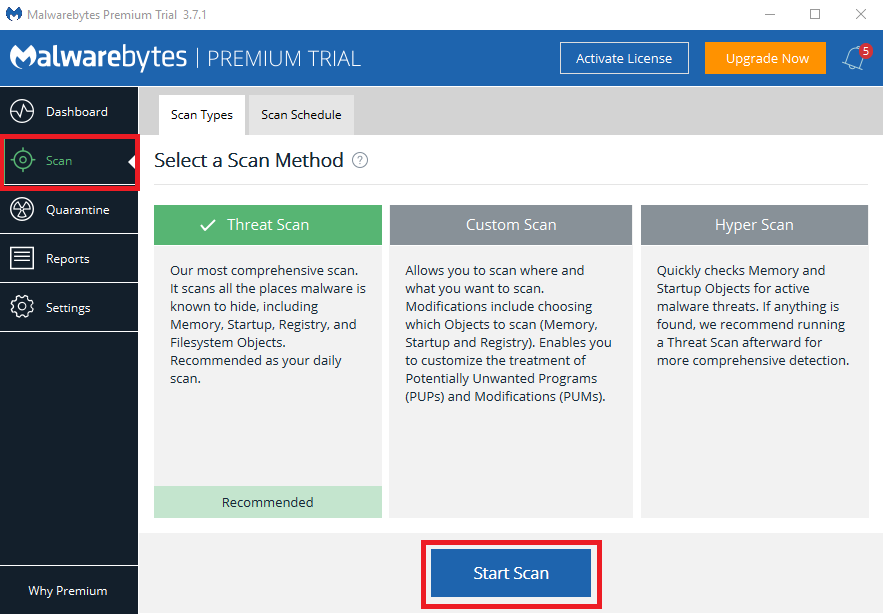
Task: Click the Threat Scan checkmark icon
Action: click(208, 225)
